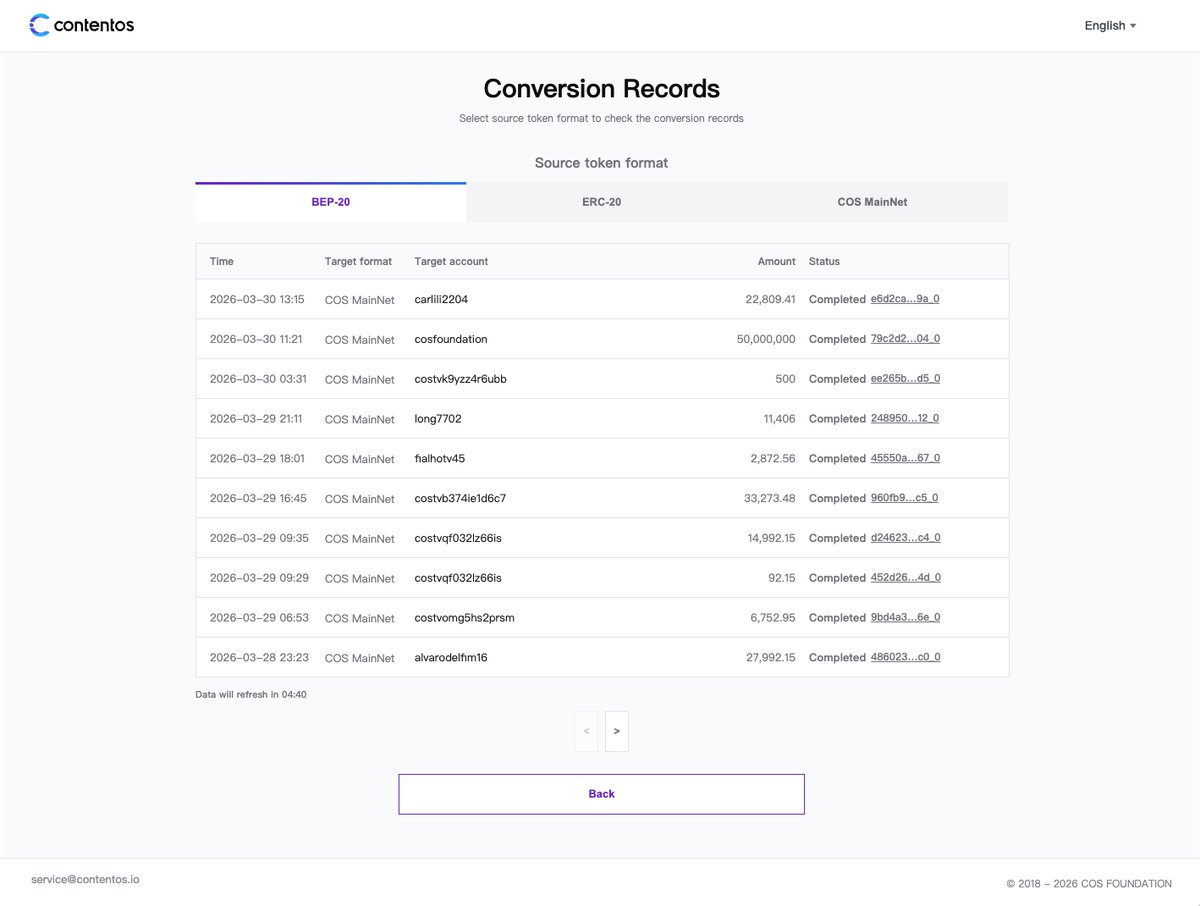Click target account fialhotv45
The image size is (1200, 906).
(x=440, y=459)
